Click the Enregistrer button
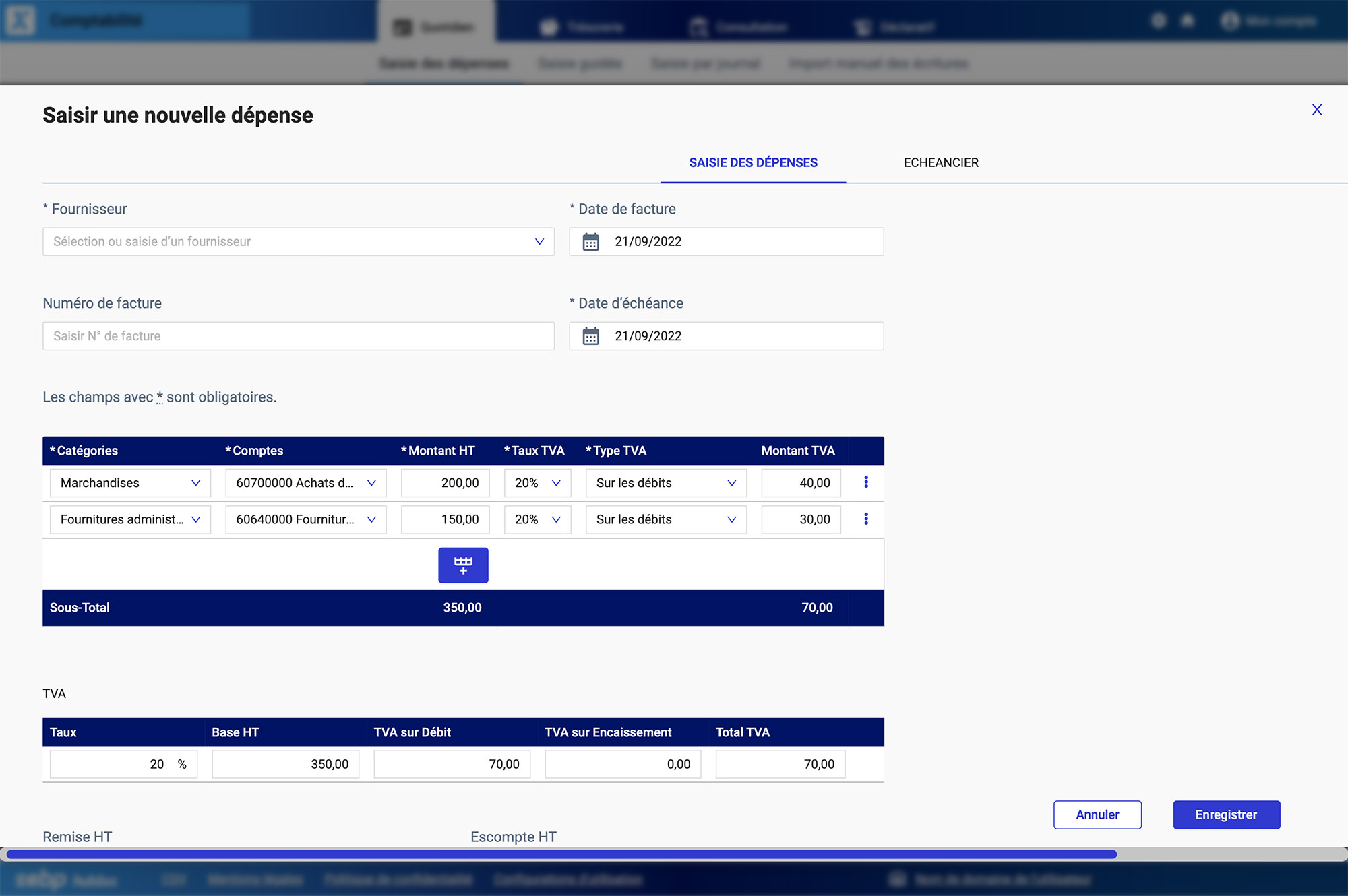 pyautogui.click(x=1226, y=814)
